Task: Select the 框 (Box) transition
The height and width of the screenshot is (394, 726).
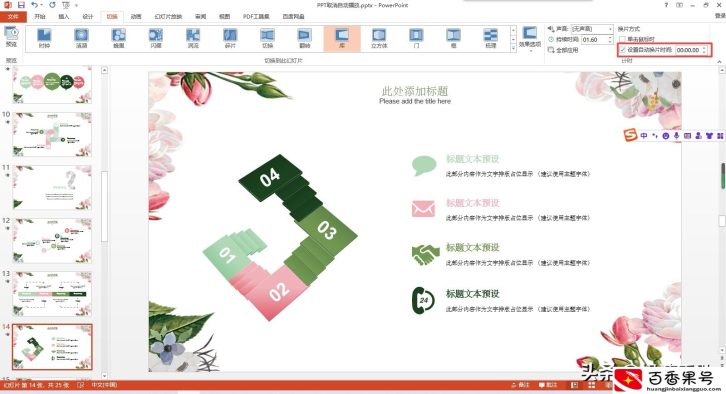Action: (453, 38)
